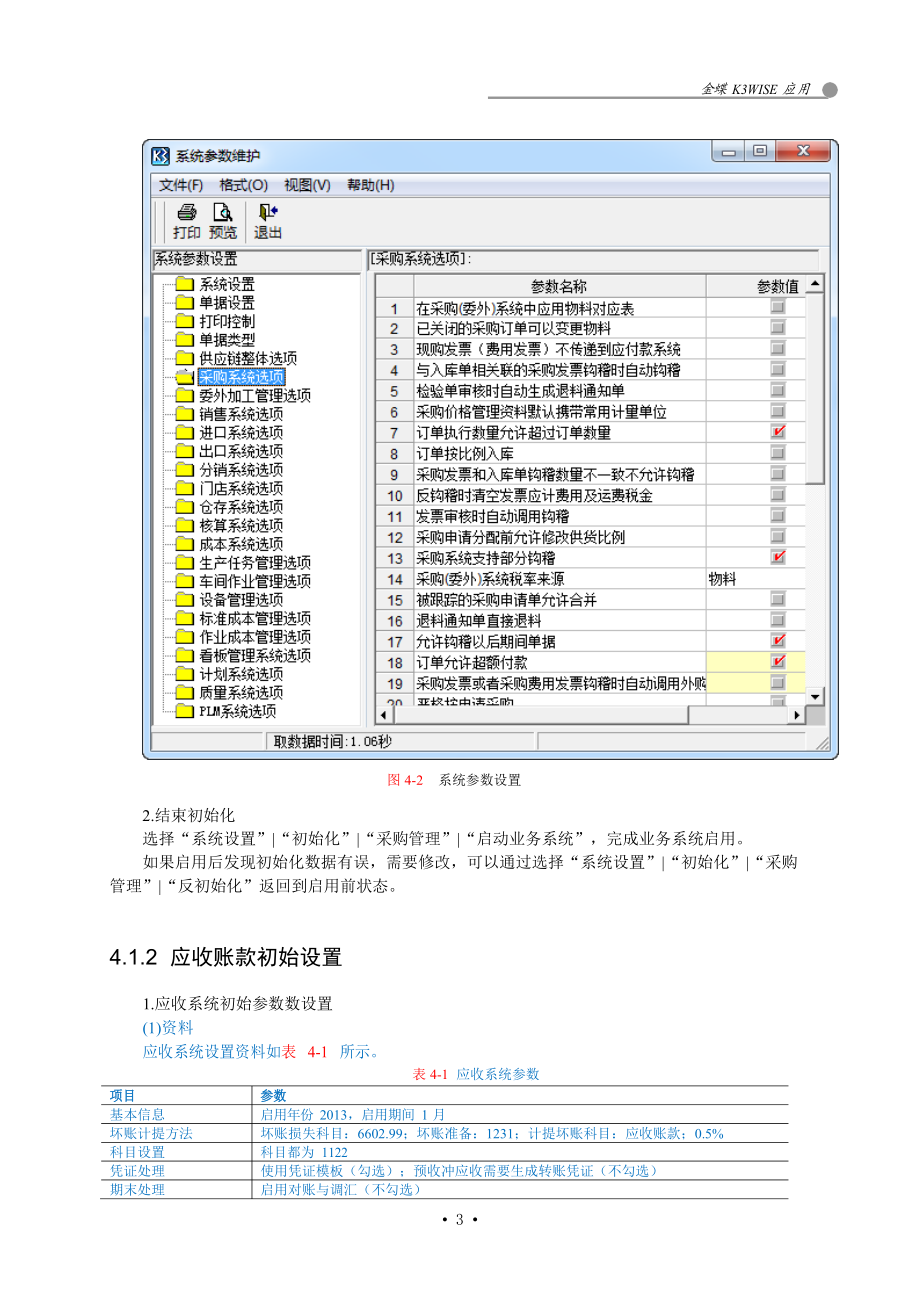Select the 单据类型 folder icon
920x1301 pixels.
[x=184, y=339]
